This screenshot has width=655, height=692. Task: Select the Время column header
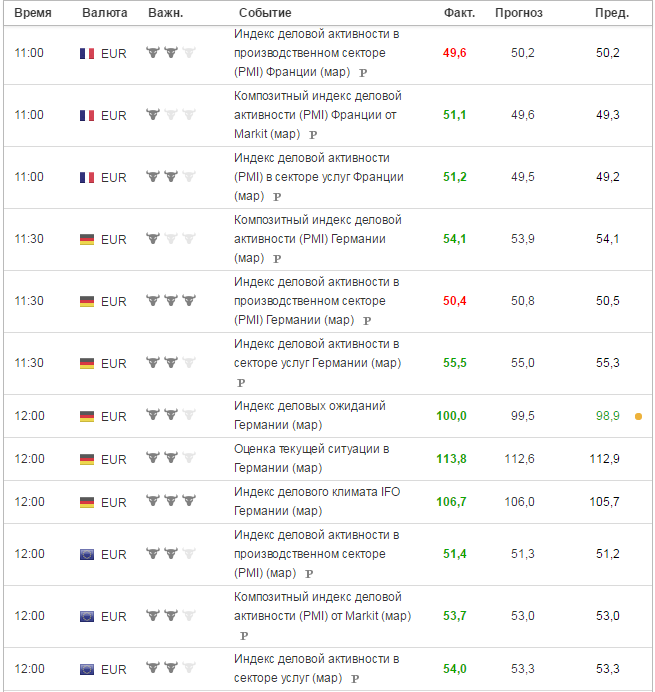33,13
